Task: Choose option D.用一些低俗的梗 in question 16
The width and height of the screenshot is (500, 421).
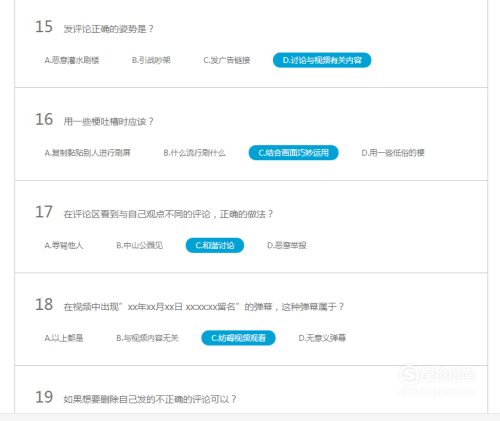Action: pos(393,153)
